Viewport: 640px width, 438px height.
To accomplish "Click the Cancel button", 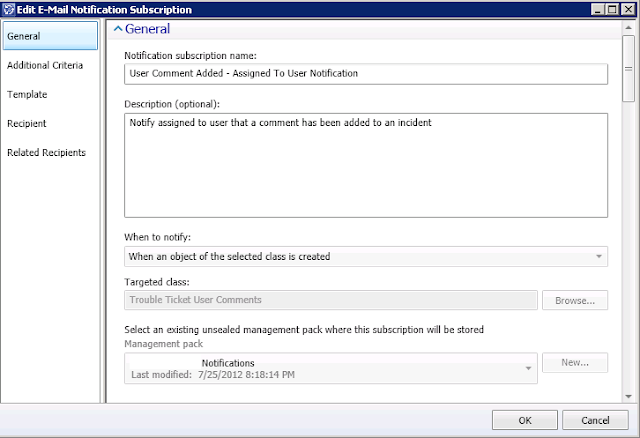I will (x=597, y=420).
